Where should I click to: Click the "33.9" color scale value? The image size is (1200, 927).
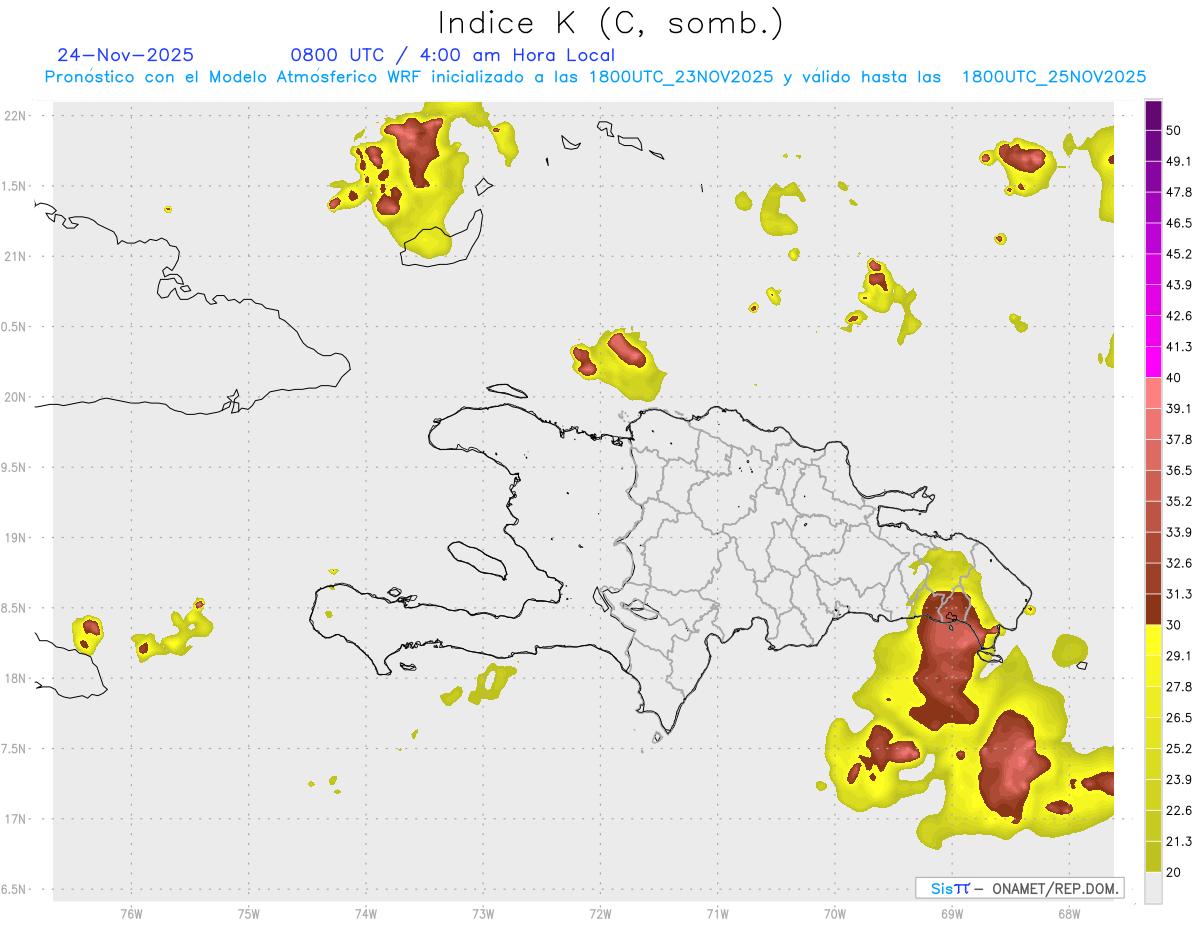[x=1179, y=532]
